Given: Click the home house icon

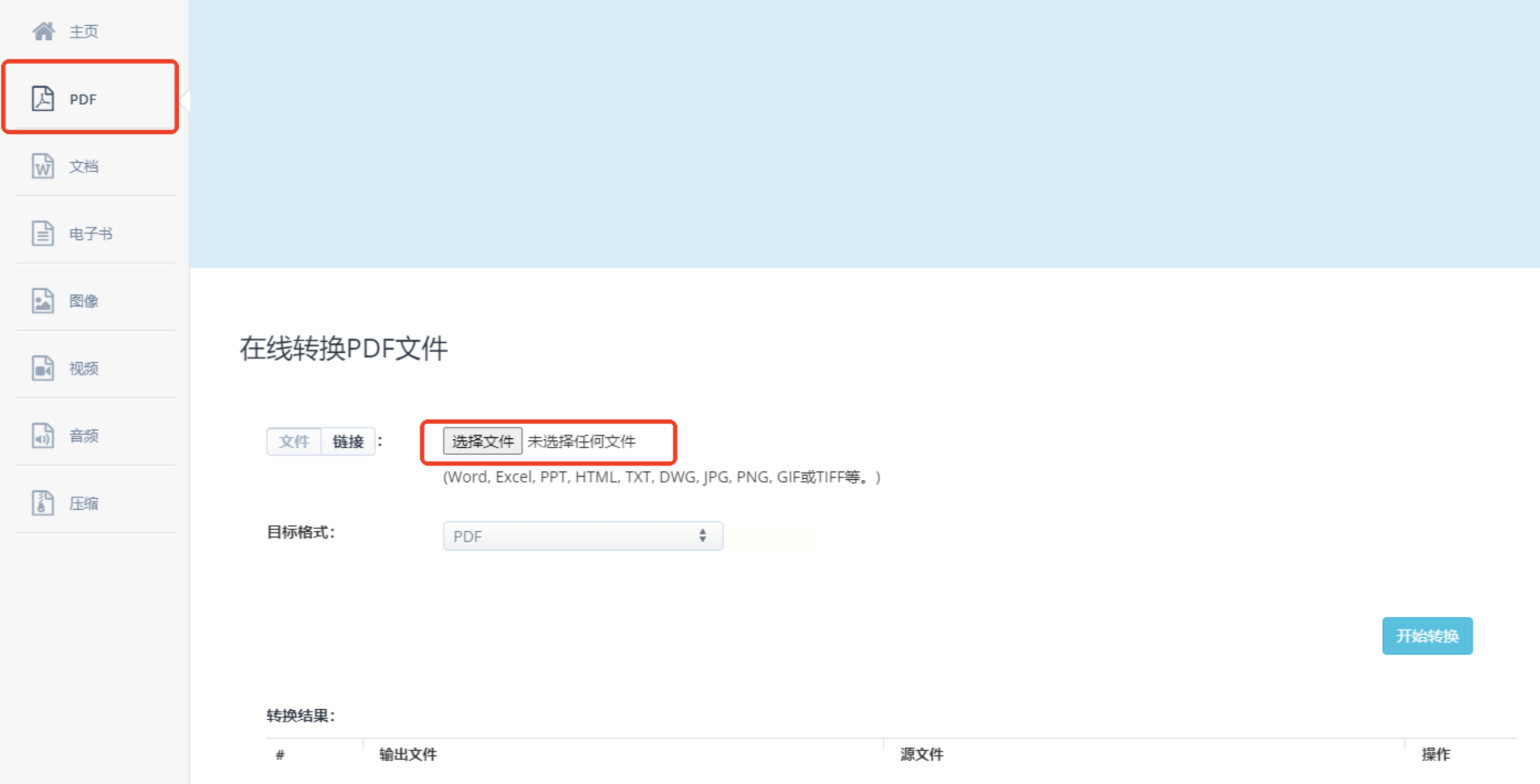Looking at the screenshot, I should click(43, 31).
